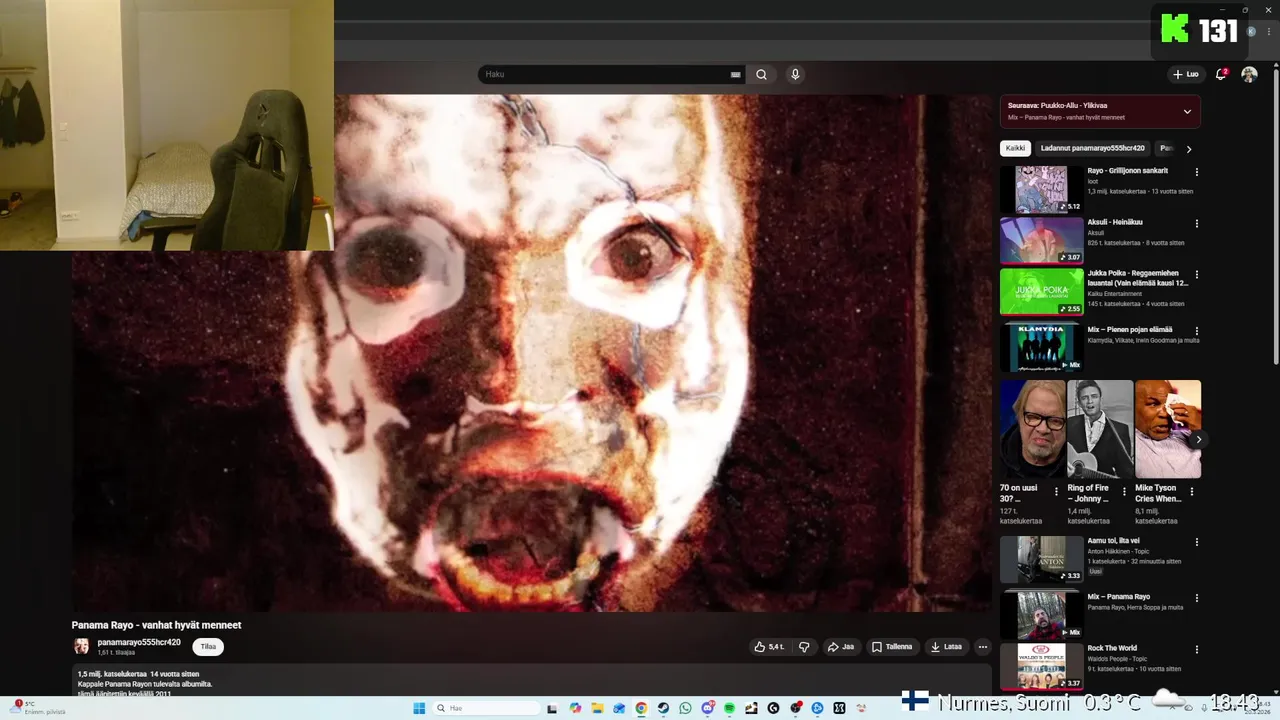Viewport: 1280px width, 720px height.
Task: Open options for Rayo - Grillijonon sankarit
Action: pos(1197,172)
